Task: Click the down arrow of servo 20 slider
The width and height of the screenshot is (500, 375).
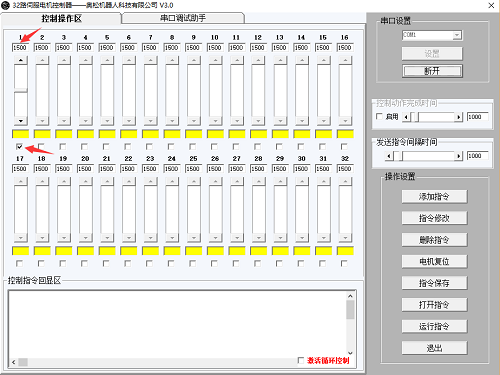Action: click(x=85, y=238)
